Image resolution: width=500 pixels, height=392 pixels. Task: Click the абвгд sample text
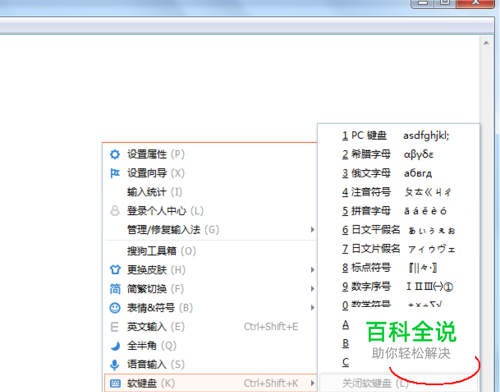coord(418,173)
